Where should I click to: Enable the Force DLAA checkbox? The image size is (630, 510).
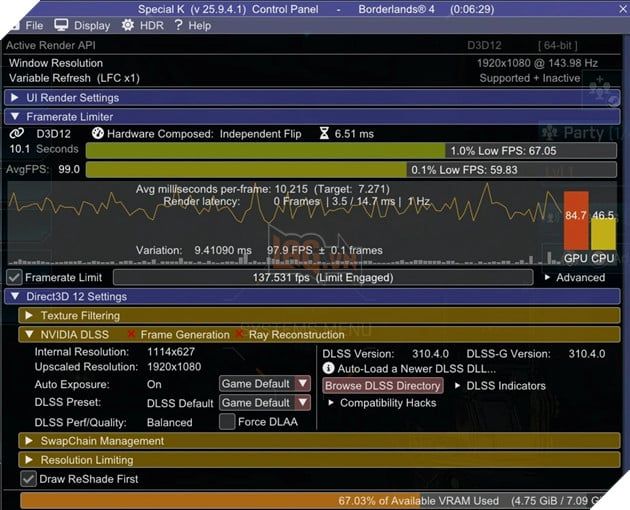click(x=227, y=422)
